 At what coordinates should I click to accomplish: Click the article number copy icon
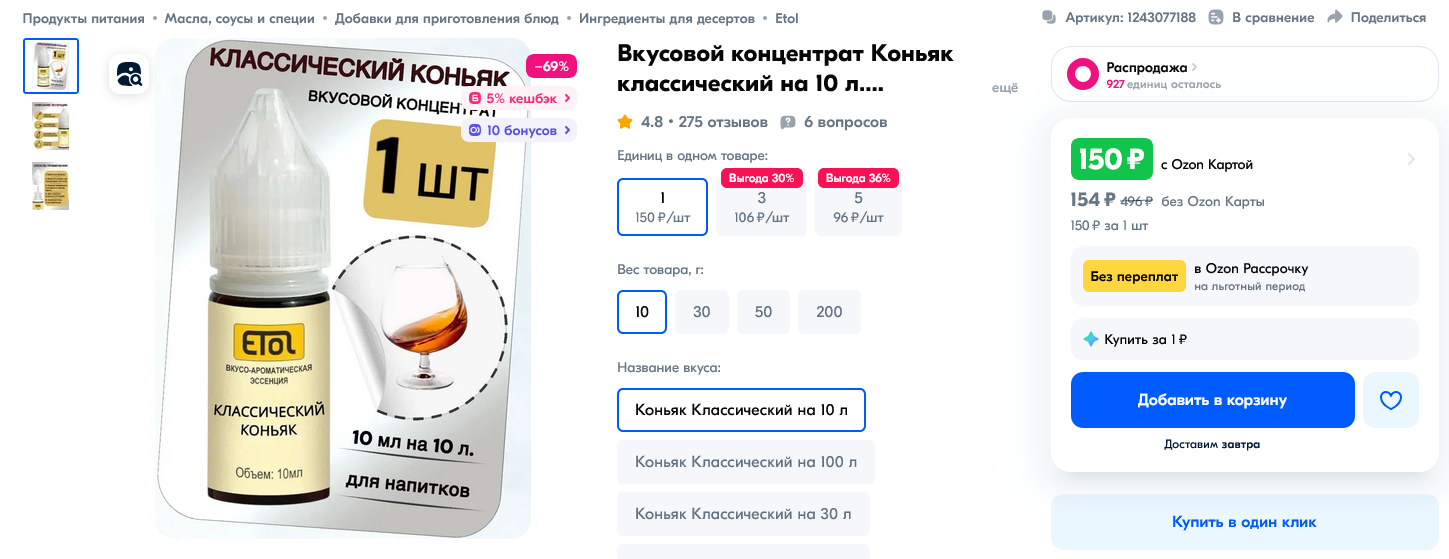[x=1049, y=17]
